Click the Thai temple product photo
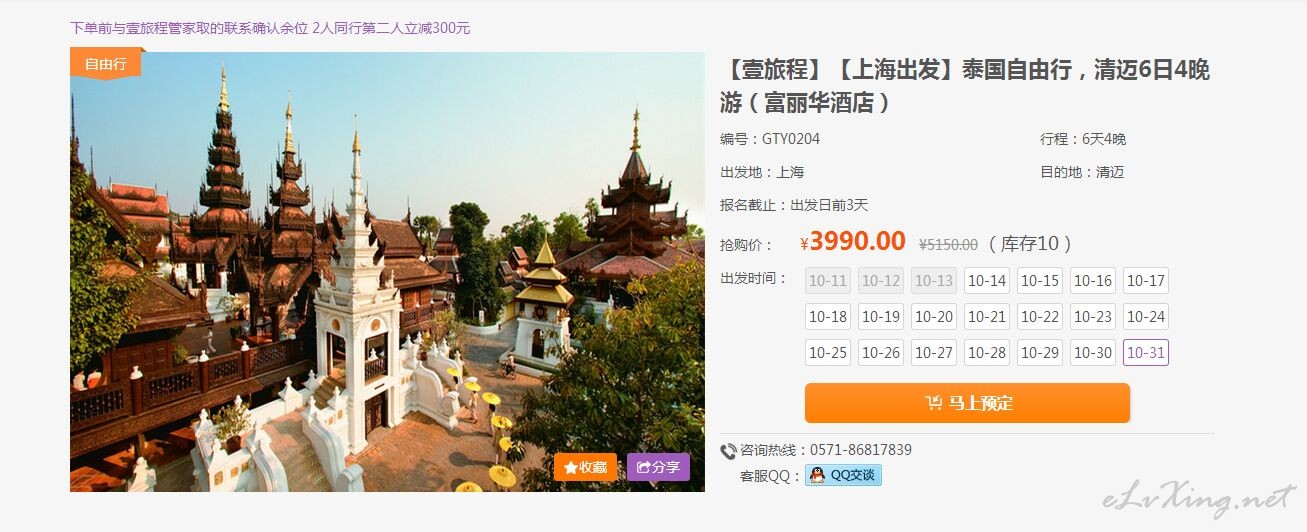Screen dimensions: 1307x532 click(x=387, y=271)
